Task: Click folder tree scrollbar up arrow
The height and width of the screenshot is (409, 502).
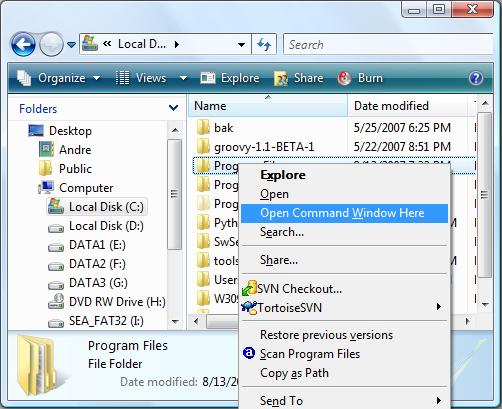Action: click(x=175, y=130)
